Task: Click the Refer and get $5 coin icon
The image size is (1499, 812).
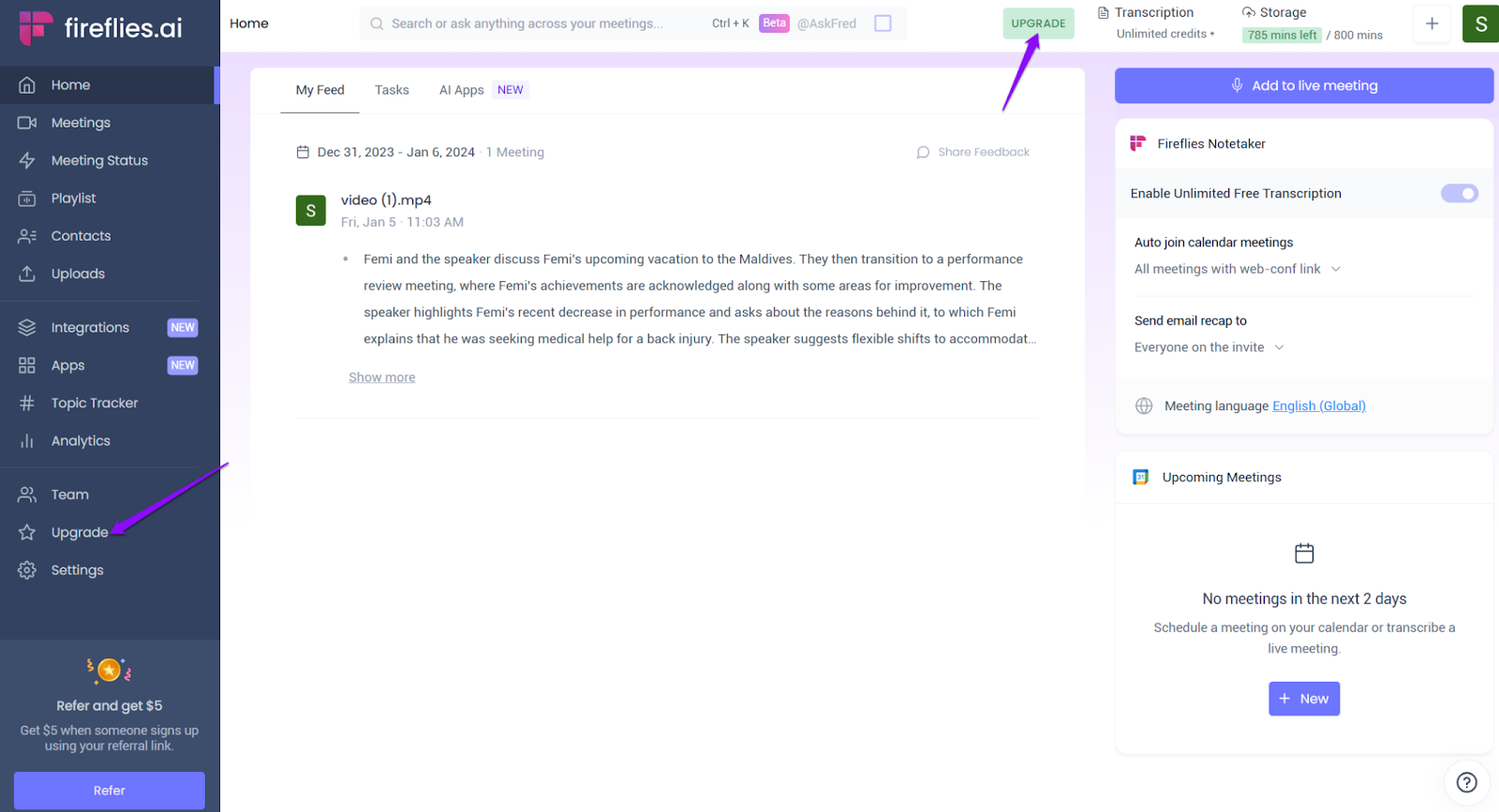Action: 110,670
